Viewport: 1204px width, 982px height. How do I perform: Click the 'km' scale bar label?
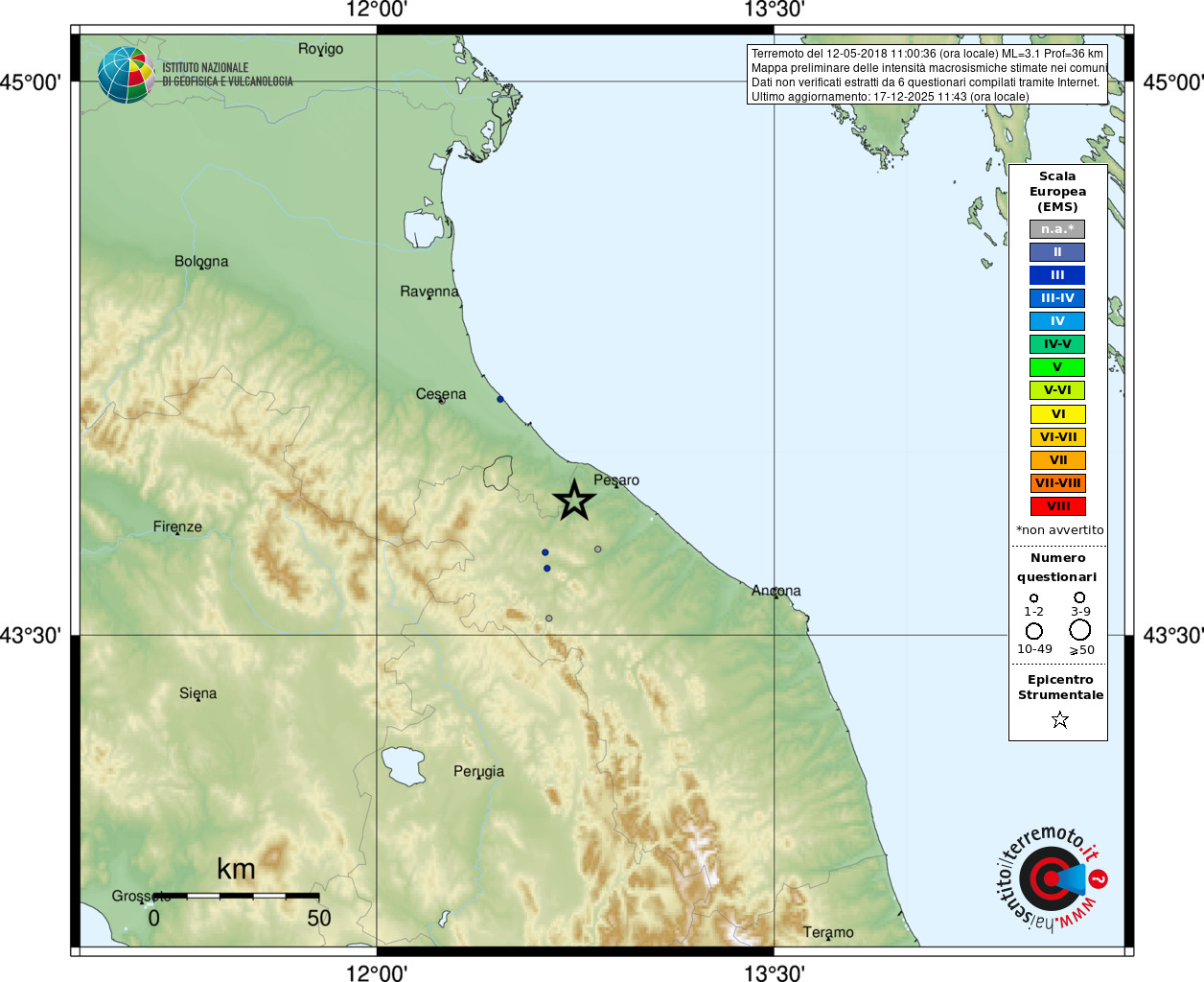[x=236, y=869]
